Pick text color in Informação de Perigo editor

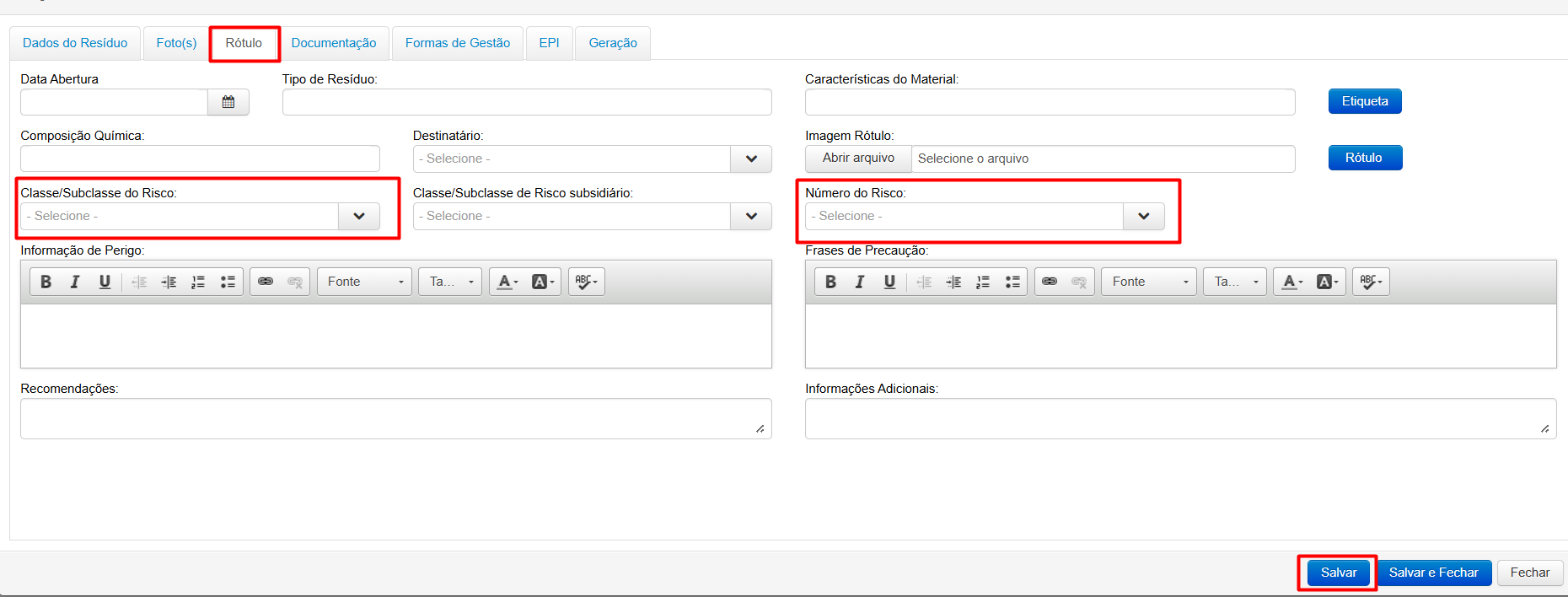coord(508,282)
